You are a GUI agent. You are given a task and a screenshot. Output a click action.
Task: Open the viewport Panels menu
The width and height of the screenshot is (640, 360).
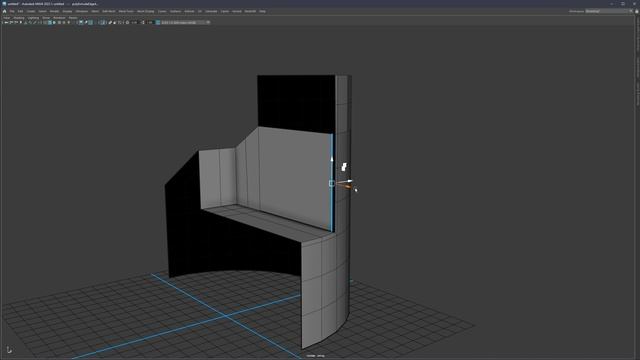click(73, 18)
